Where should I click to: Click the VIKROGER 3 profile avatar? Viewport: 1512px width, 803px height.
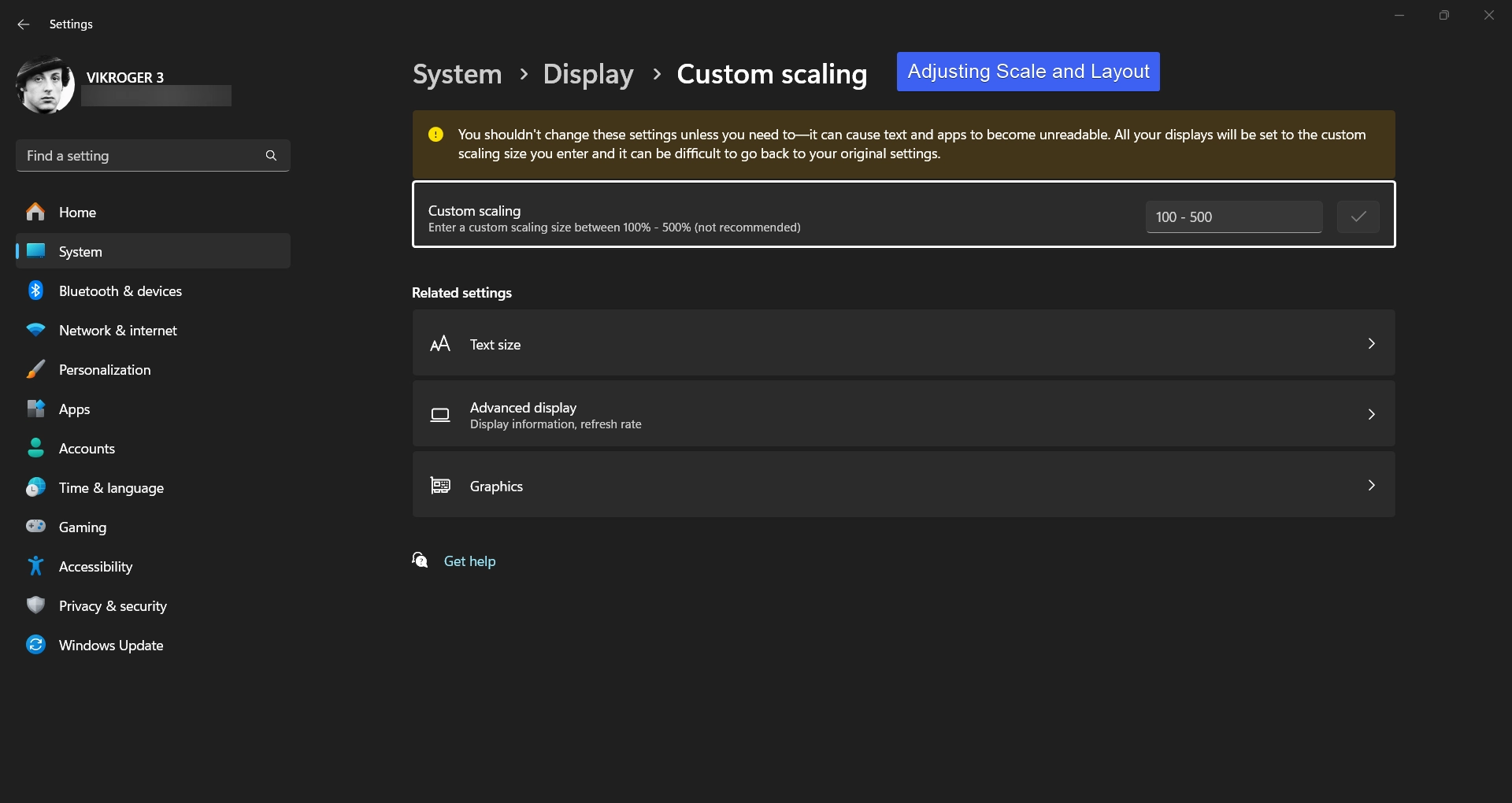(45, 85)
